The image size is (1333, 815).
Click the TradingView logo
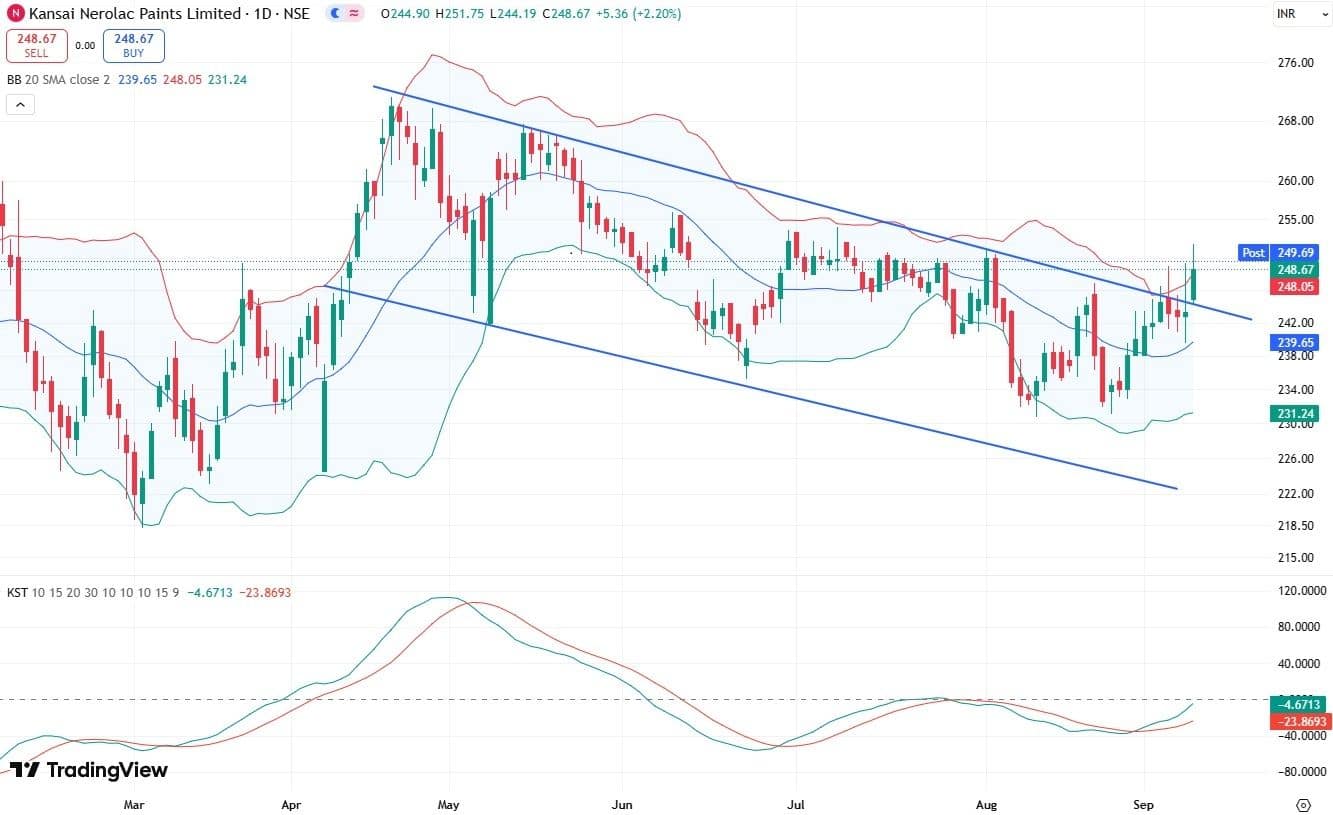click(89, 770)
